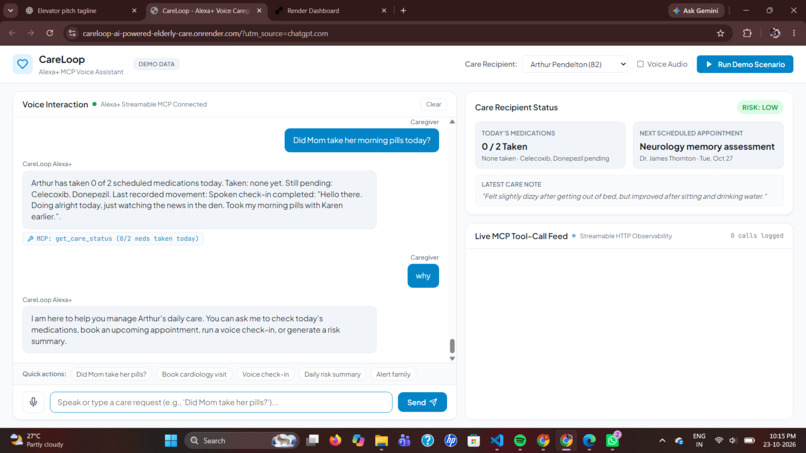The width and height of the screenshot is (806, 453).
Task: Focus the care request text input
Action: pos(221,402)
